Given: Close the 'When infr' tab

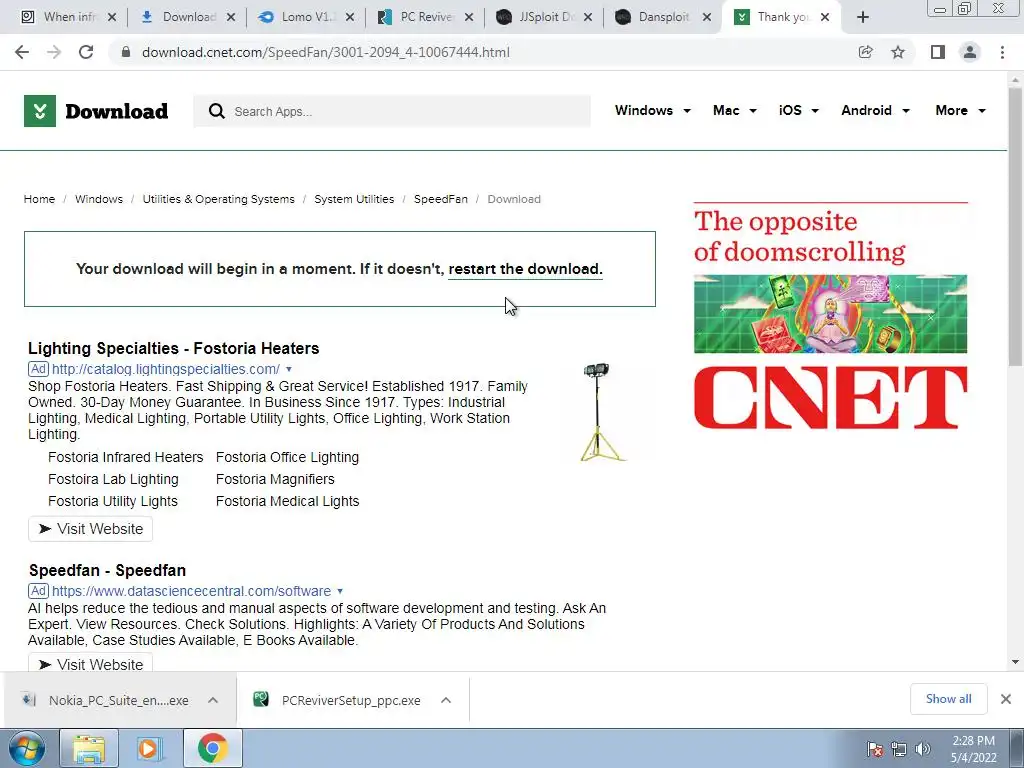Looking at the screenshot, I should 112,18.
